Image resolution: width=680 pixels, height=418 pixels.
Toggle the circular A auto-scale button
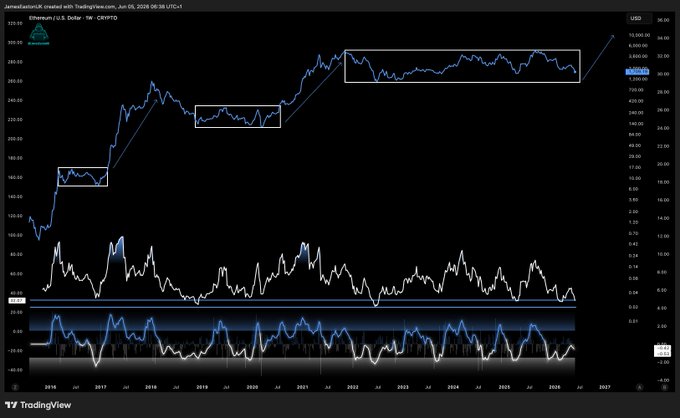click(639, 387)
